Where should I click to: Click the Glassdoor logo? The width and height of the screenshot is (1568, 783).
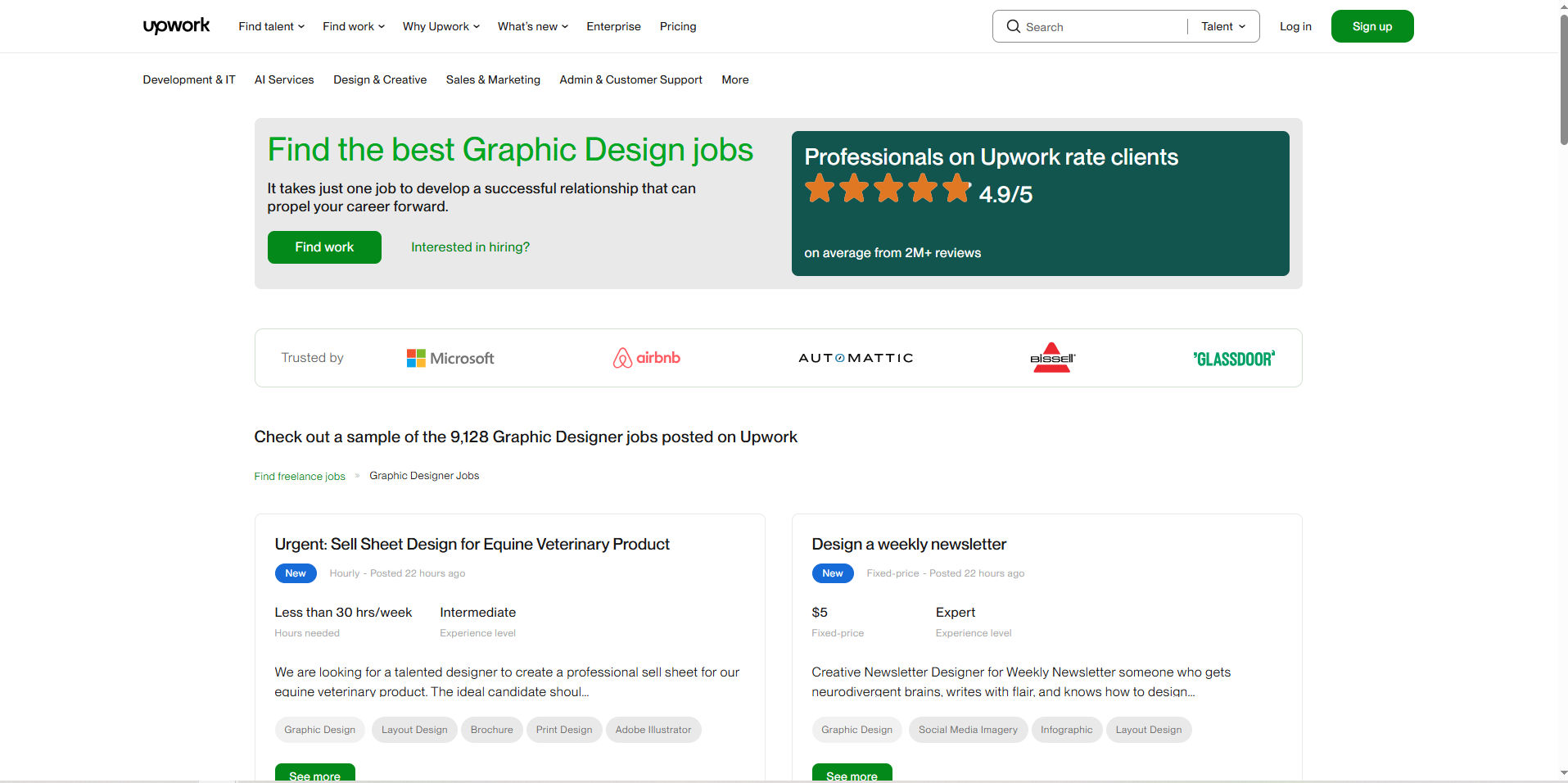click(x=1233, y=357)
